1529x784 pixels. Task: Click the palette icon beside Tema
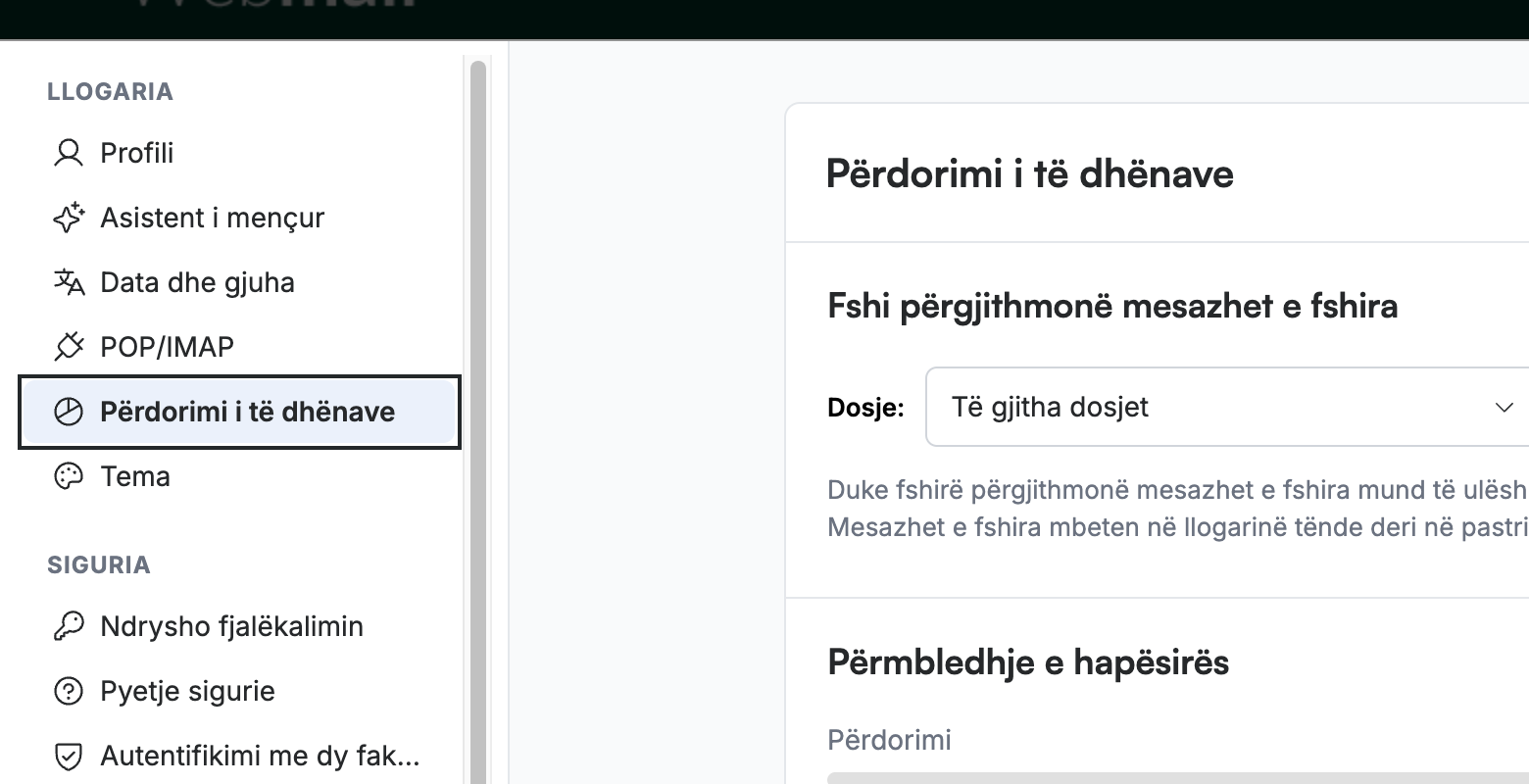[68, 476]
